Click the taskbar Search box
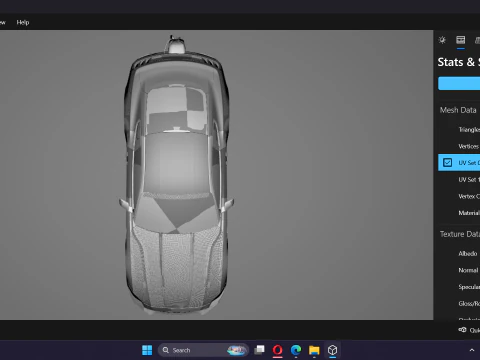Viewport: 480px width, 360px height. click(203, 350)
